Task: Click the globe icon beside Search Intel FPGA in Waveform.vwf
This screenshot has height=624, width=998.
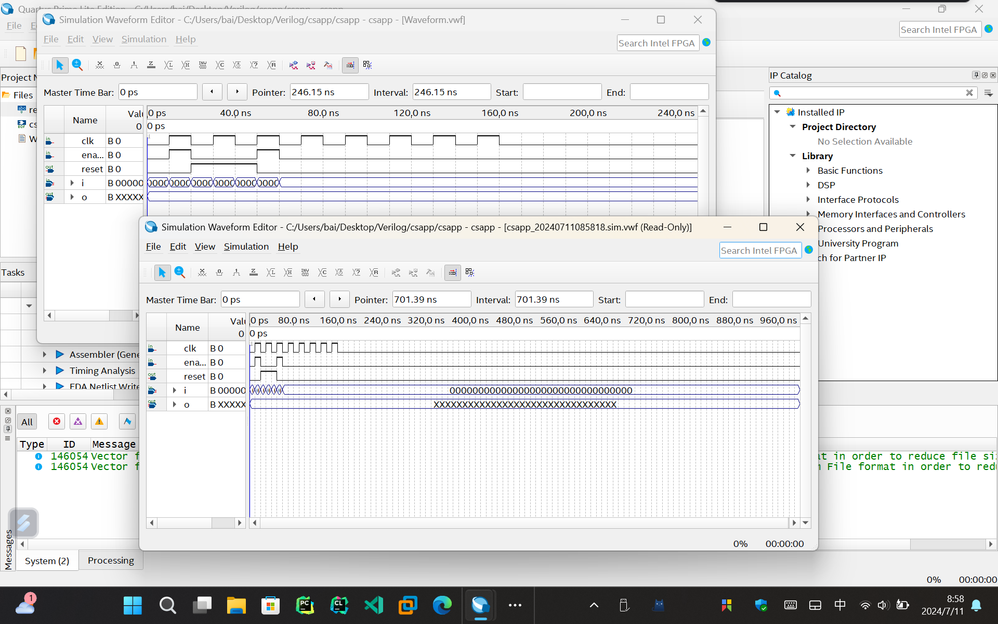Action: (707, 42)
